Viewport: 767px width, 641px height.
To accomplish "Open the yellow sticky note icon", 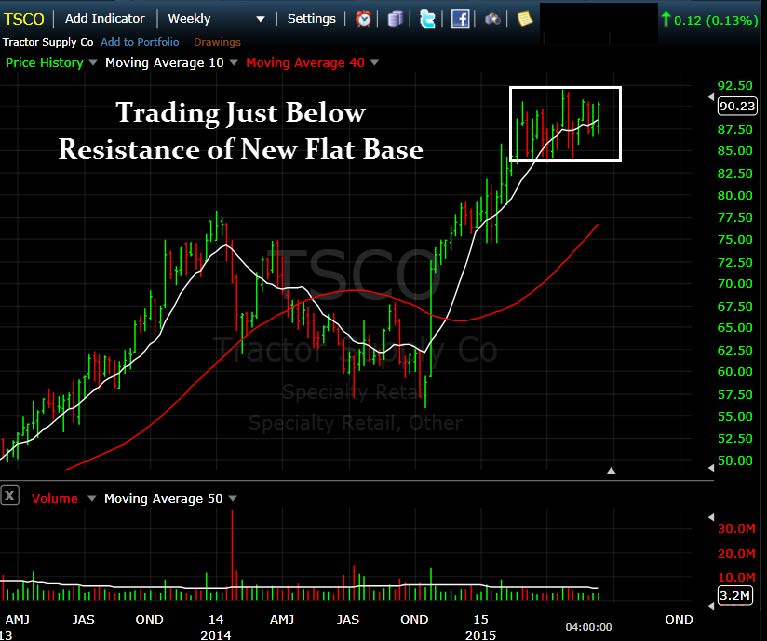I will [524, 19].
